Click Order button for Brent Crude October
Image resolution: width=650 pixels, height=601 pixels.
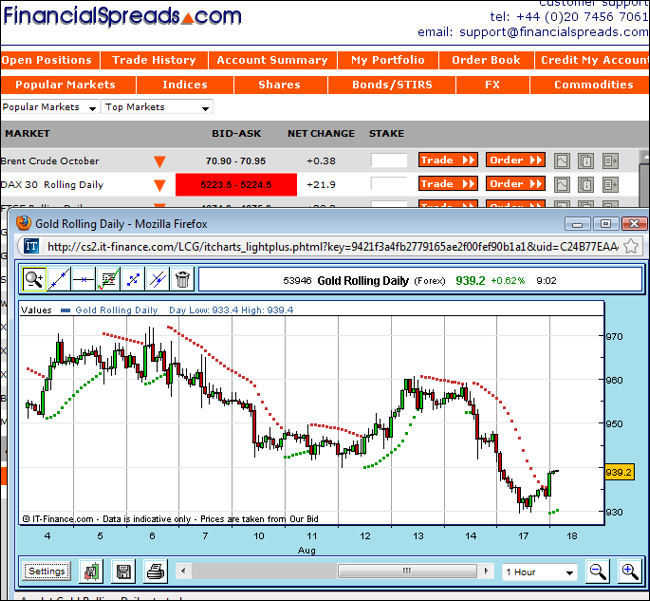[516, 160]
